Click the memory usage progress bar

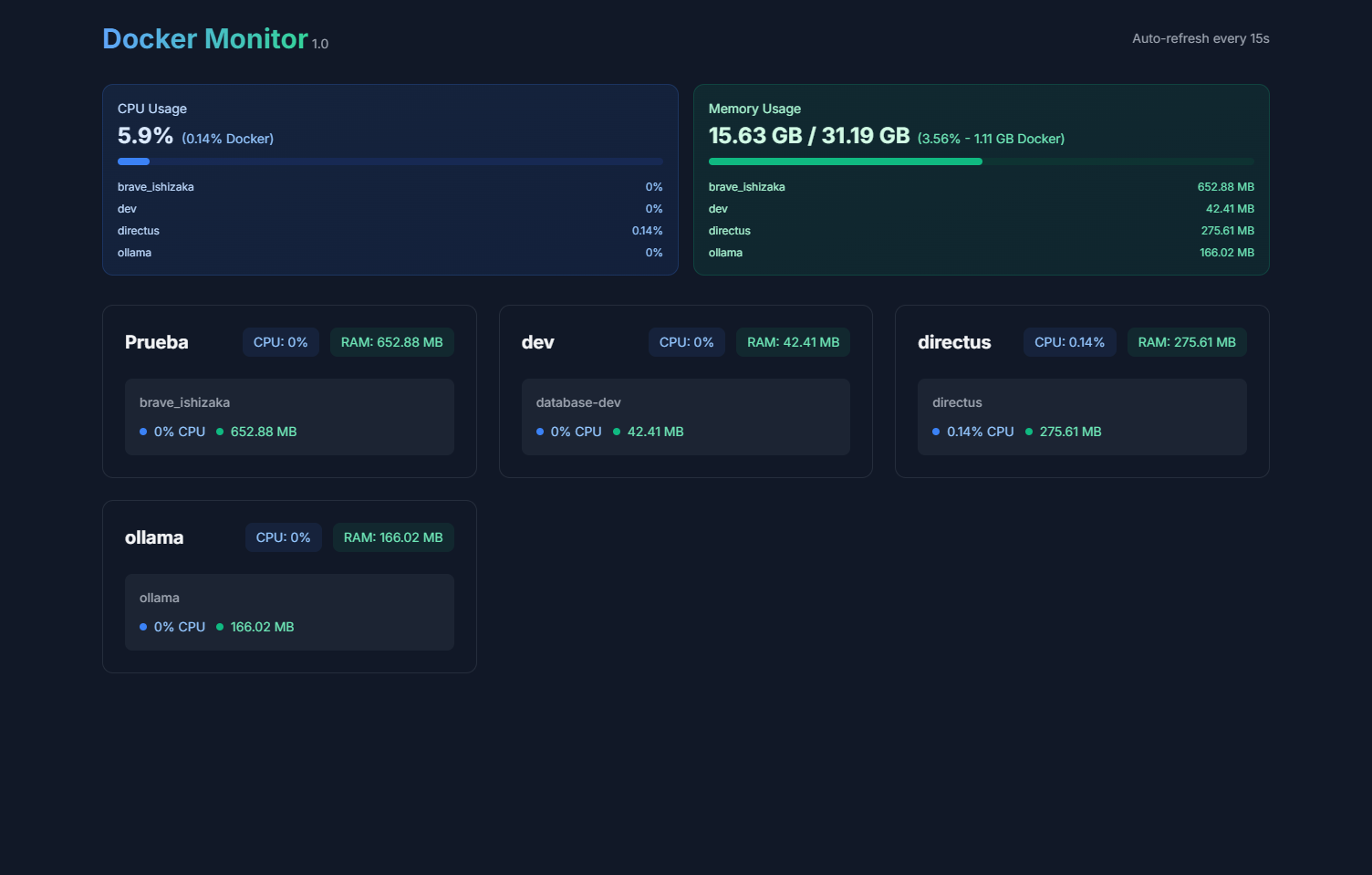(x=982, y=161)
